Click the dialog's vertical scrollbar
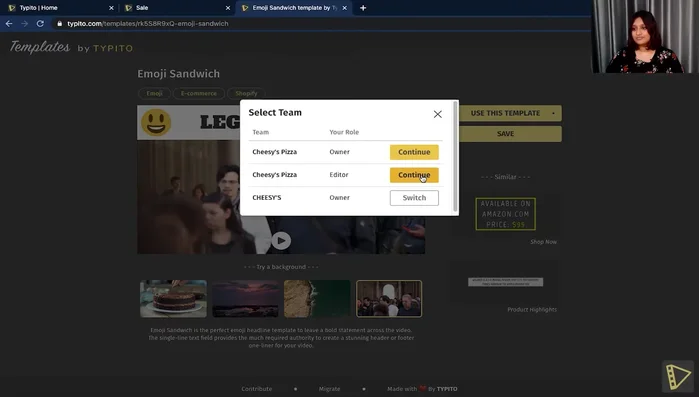699x397 pixels. click(455, 157)
